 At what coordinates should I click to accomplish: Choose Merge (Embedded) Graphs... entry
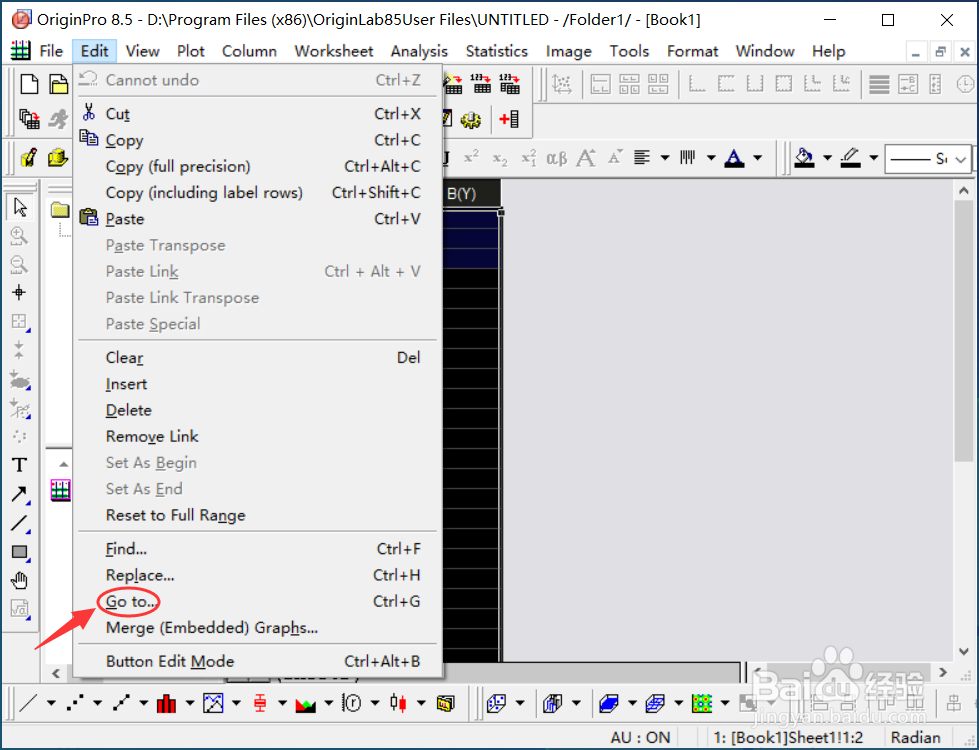tap(258, 628)
